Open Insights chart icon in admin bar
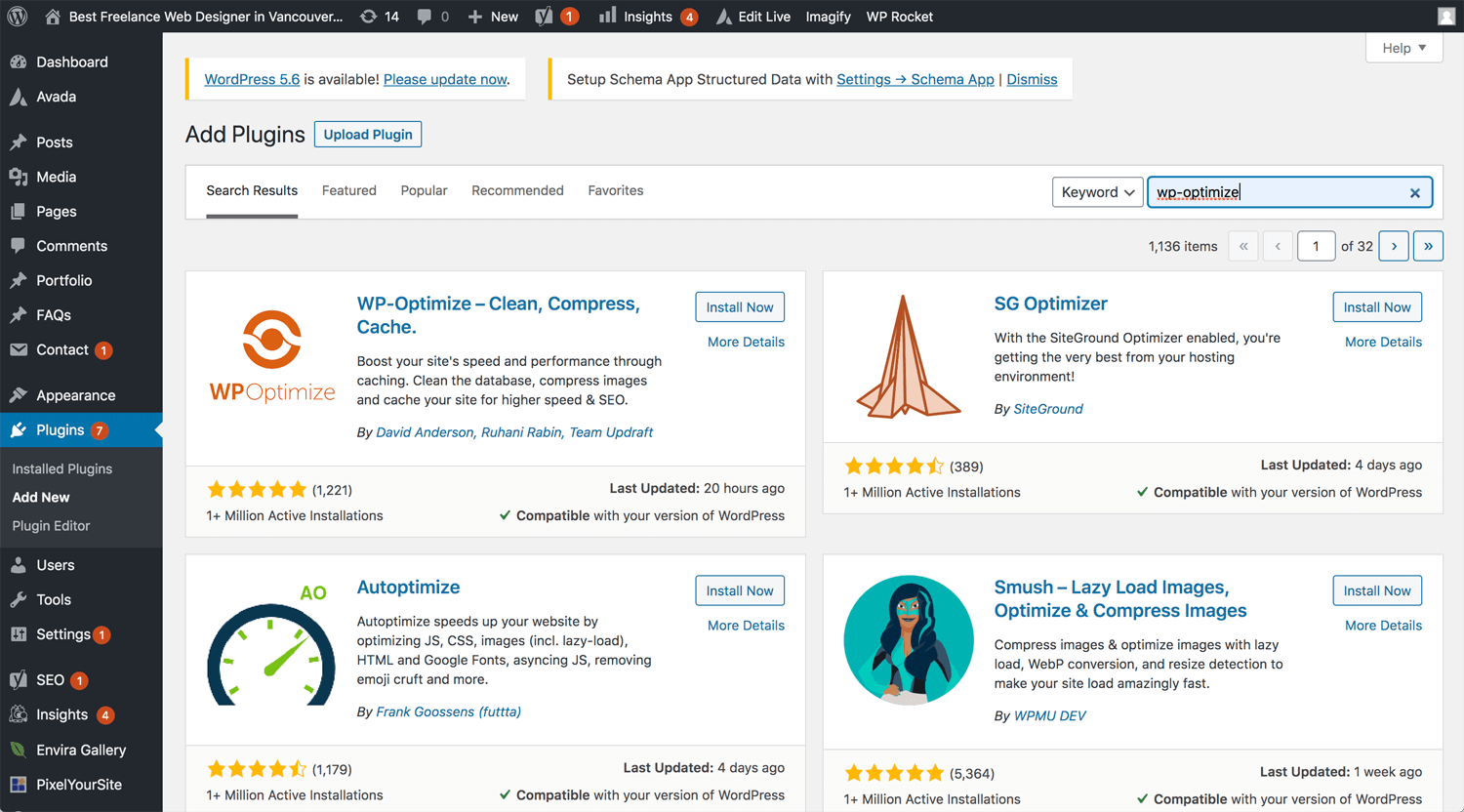The image size is (1464, 812). click(x=607, y=16)
